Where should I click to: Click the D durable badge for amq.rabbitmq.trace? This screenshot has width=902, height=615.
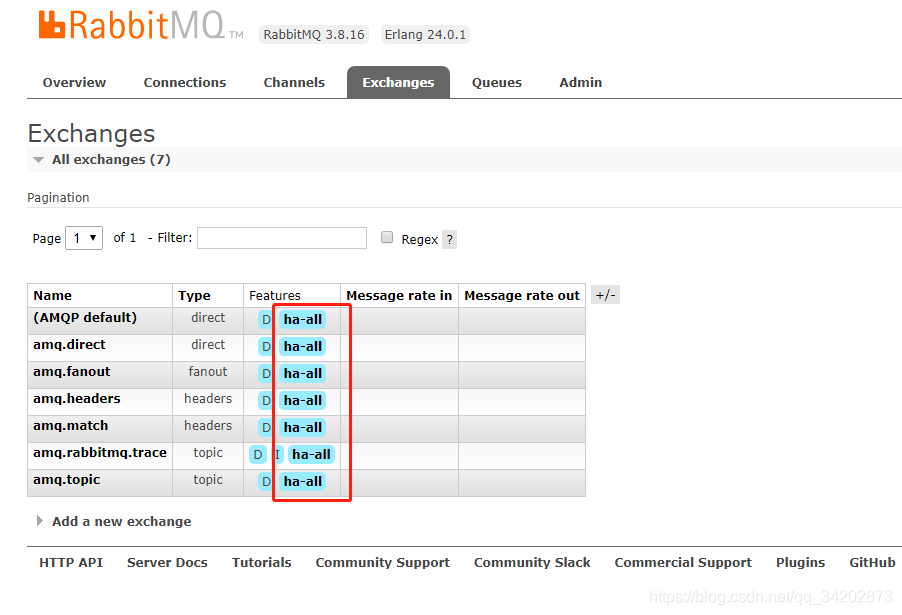pyautogui.click(x=258, y=454)
